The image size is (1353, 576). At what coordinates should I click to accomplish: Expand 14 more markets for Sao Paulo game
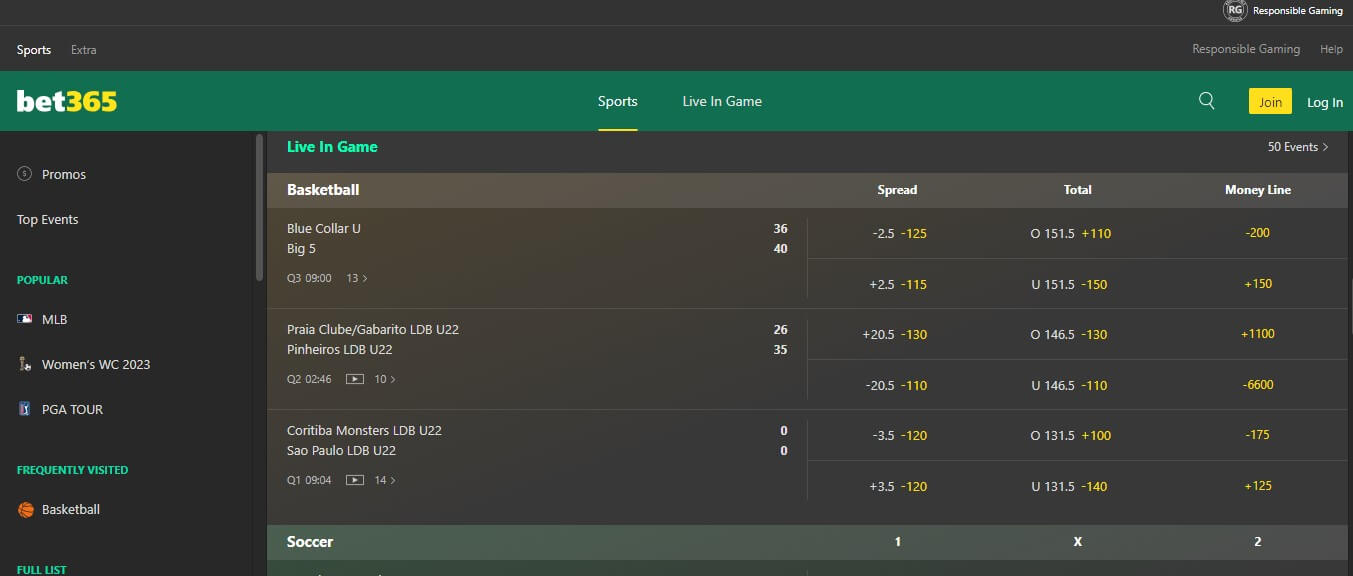point(385,480)
